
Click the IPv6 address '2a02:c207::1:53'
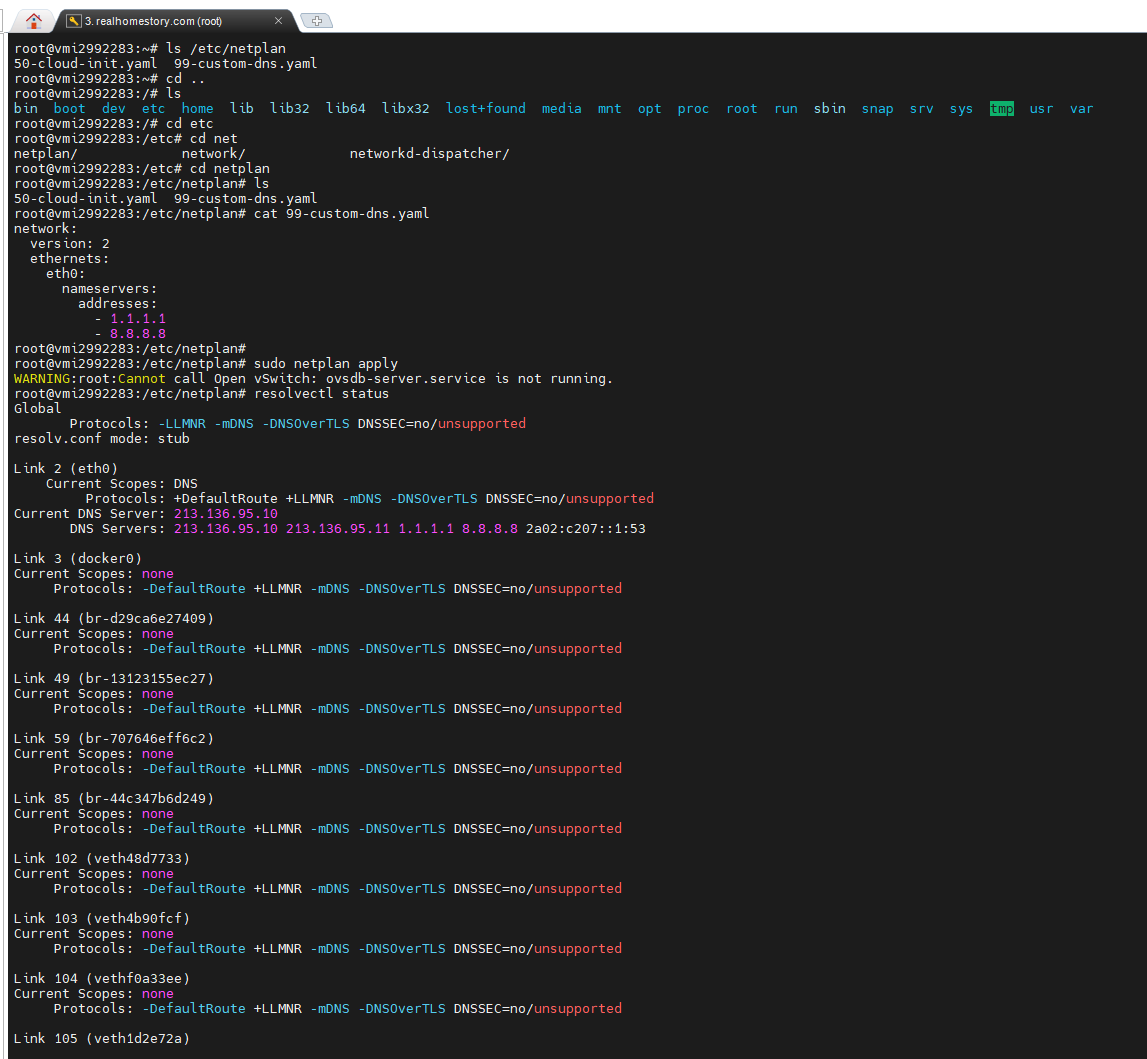click(x=585, y=529)
